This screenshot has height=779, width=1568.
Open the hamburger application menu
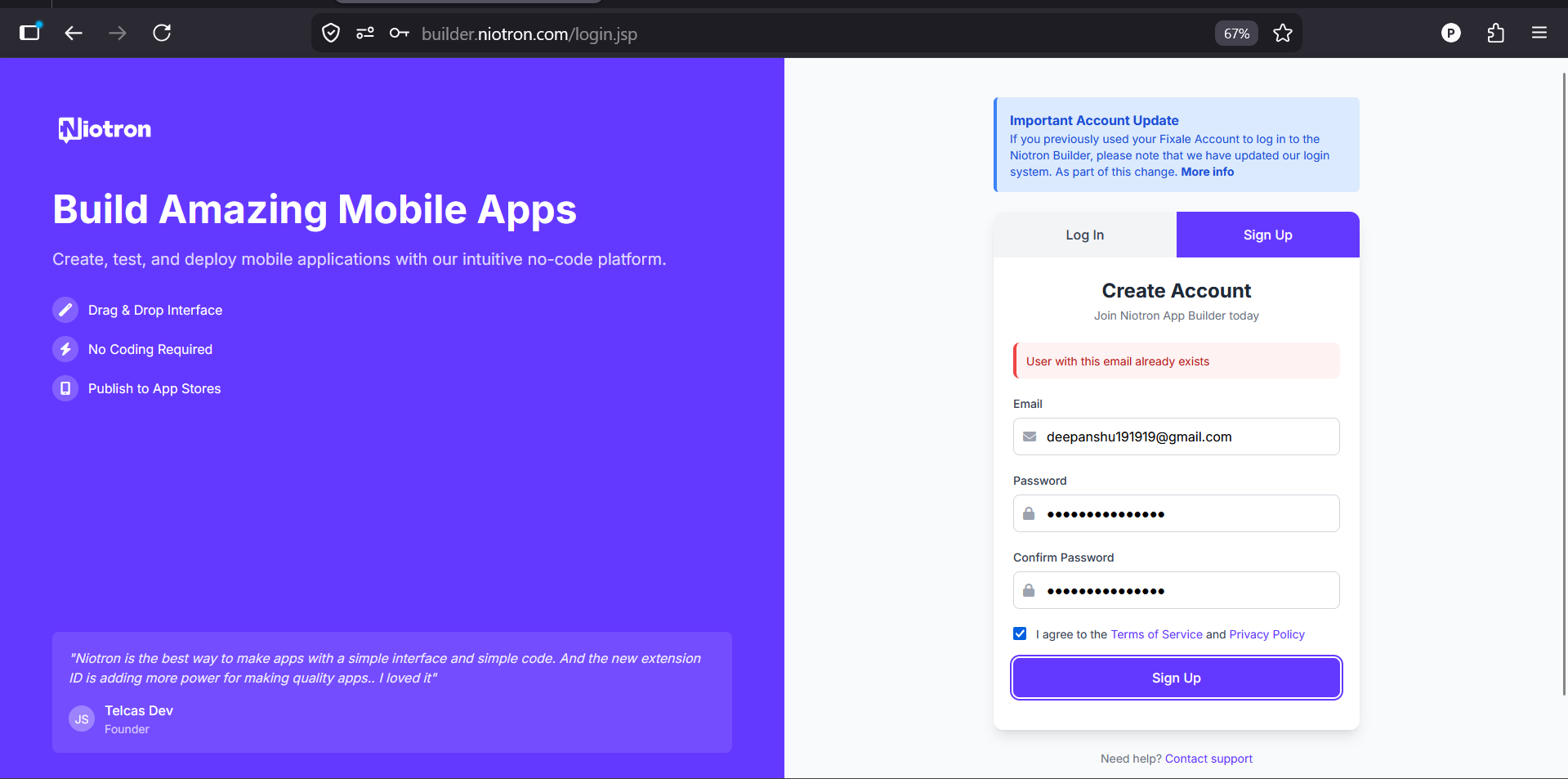click(1539, 33)
